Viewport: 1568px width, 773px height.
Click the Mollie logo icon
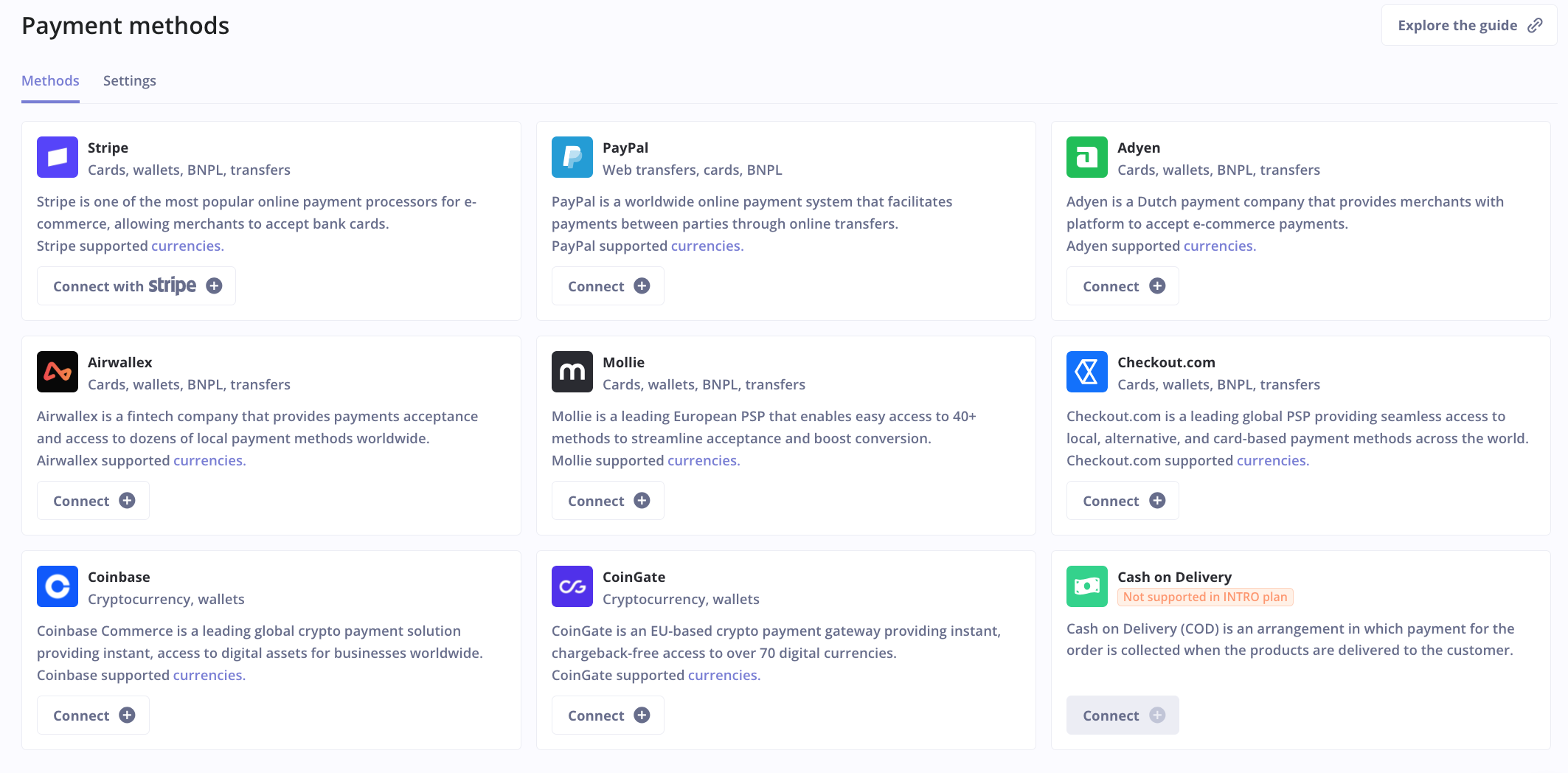[572, 372]
